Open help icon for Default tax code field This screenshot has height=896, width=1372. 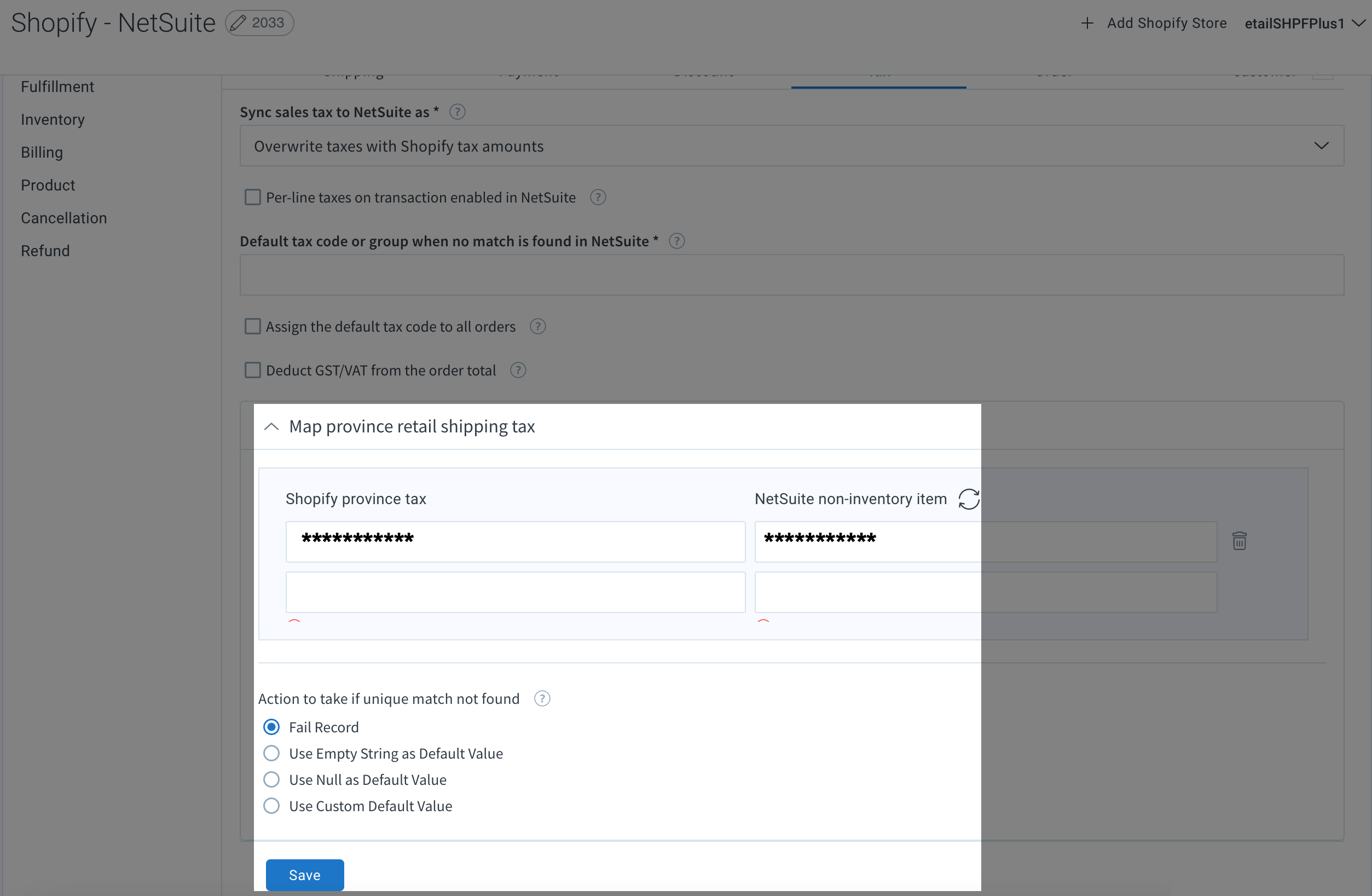pos(677,241)
